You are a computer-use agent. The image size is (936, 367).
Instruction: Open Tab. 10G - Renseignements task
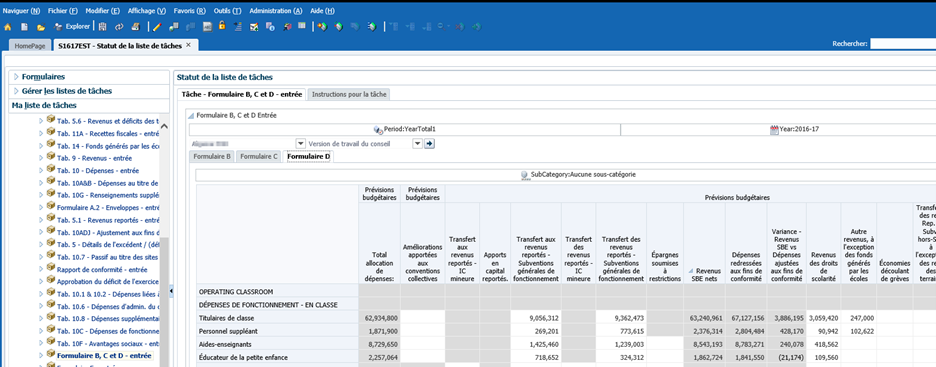click(107, 195)
